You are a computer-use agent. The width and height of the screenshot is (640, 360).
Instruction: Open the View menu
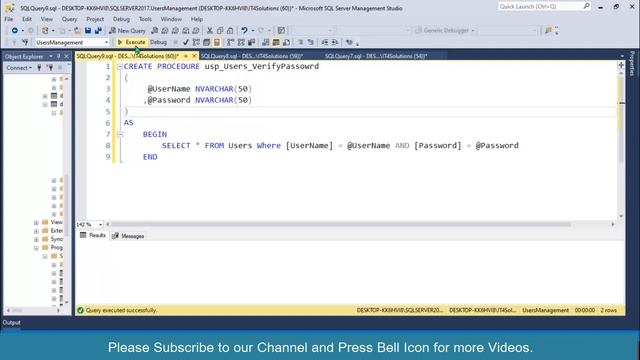click(47, 19)
